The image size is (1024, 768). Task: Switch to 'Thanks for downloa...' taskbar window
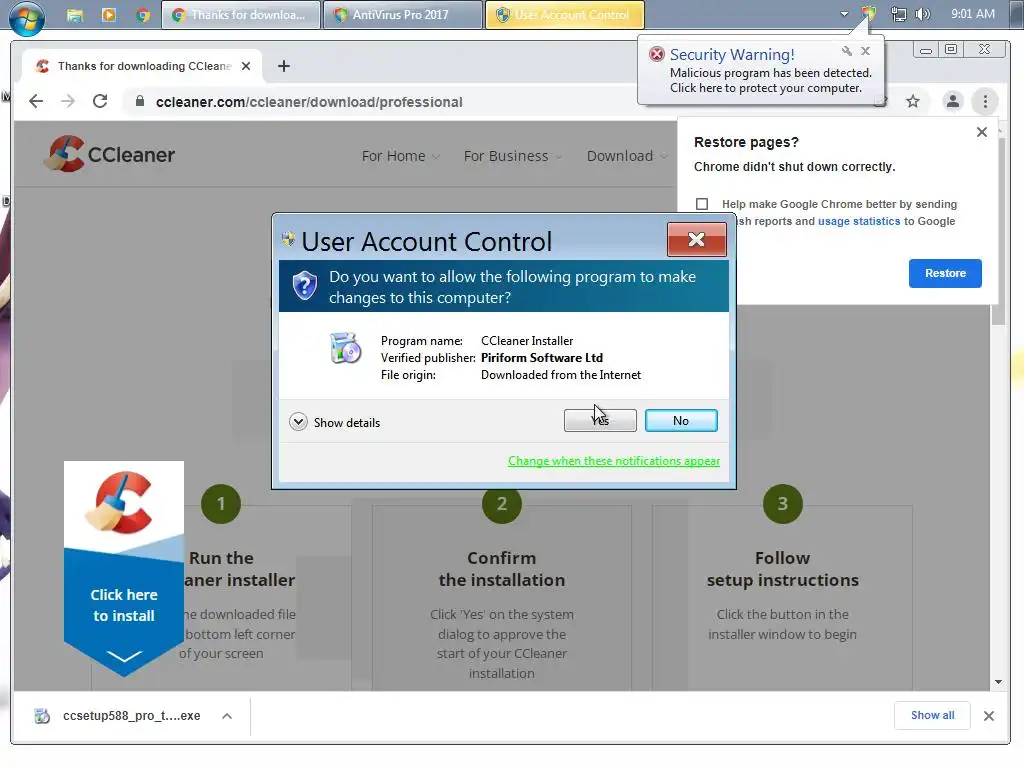[241, 15]
